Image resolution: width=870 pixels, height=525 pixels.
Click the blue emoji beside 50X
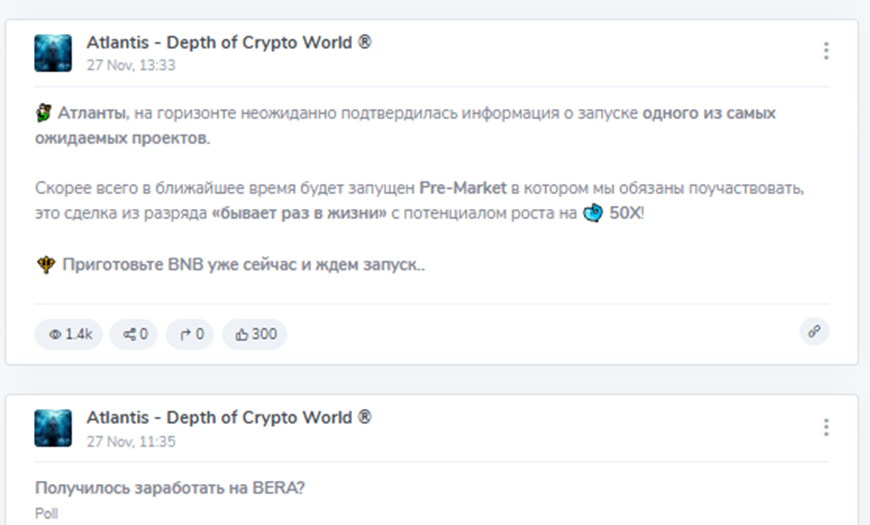(x=592, y=213)
